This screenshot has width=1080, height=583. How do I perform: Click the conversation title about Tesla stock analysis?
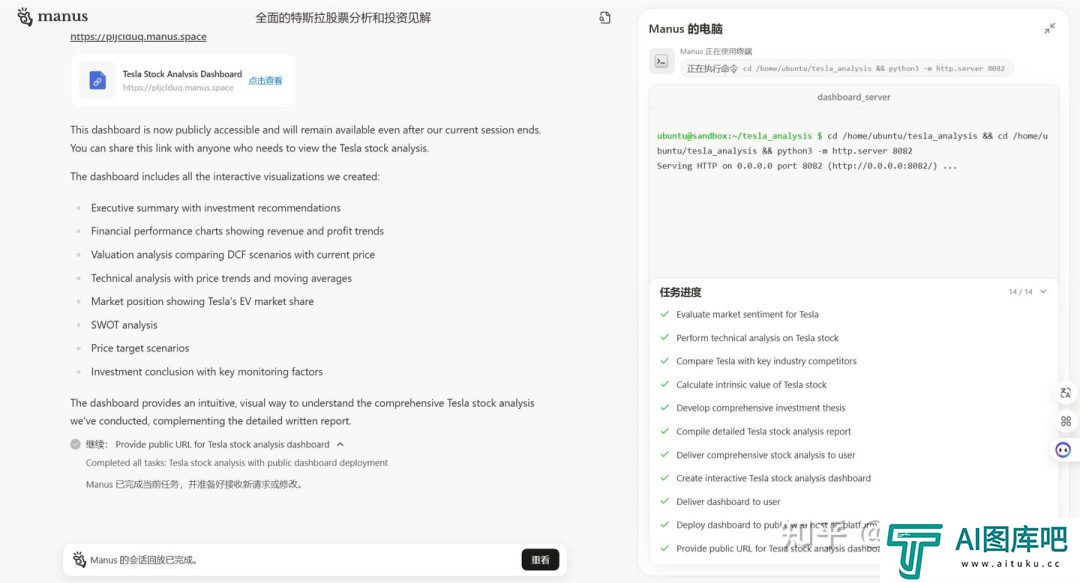343,18
